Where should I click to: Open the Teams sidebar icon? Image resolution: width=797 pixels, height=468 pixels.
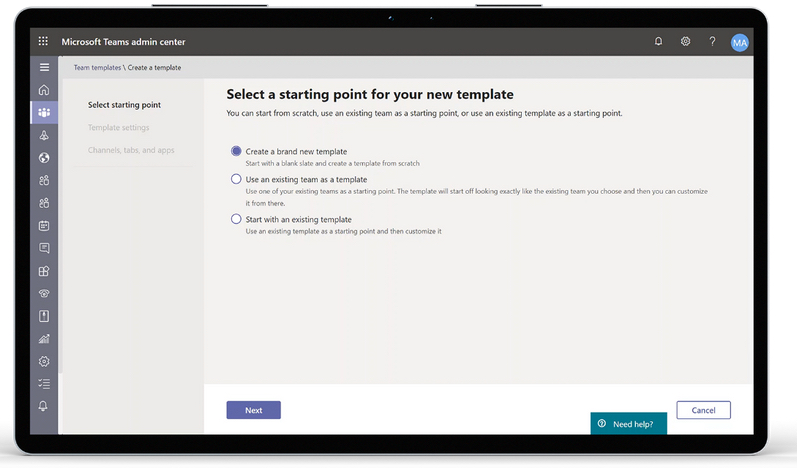[44, 112]
